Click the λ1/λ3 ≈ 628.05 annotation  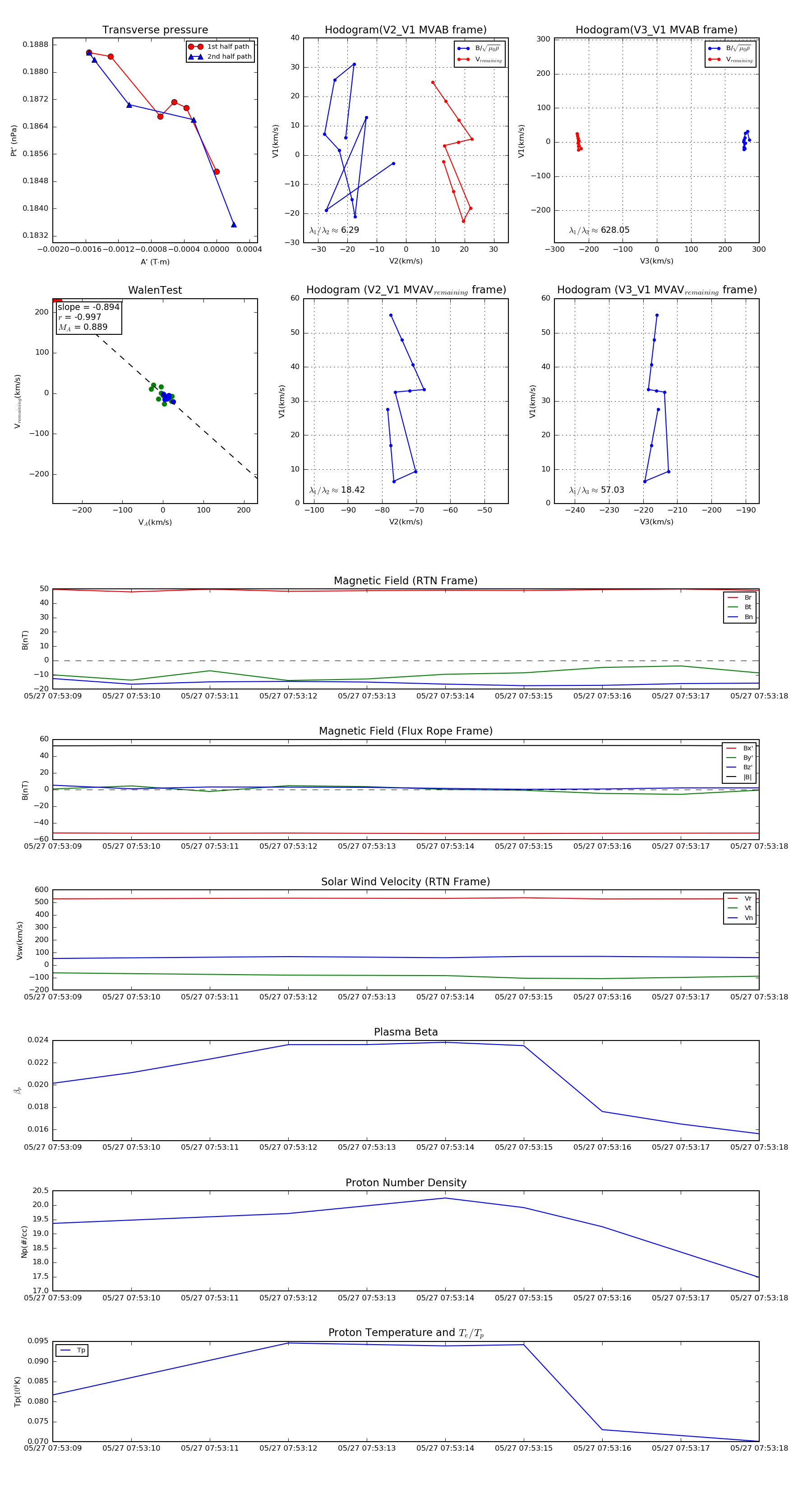pyautogui.click(x=600, y=230)
